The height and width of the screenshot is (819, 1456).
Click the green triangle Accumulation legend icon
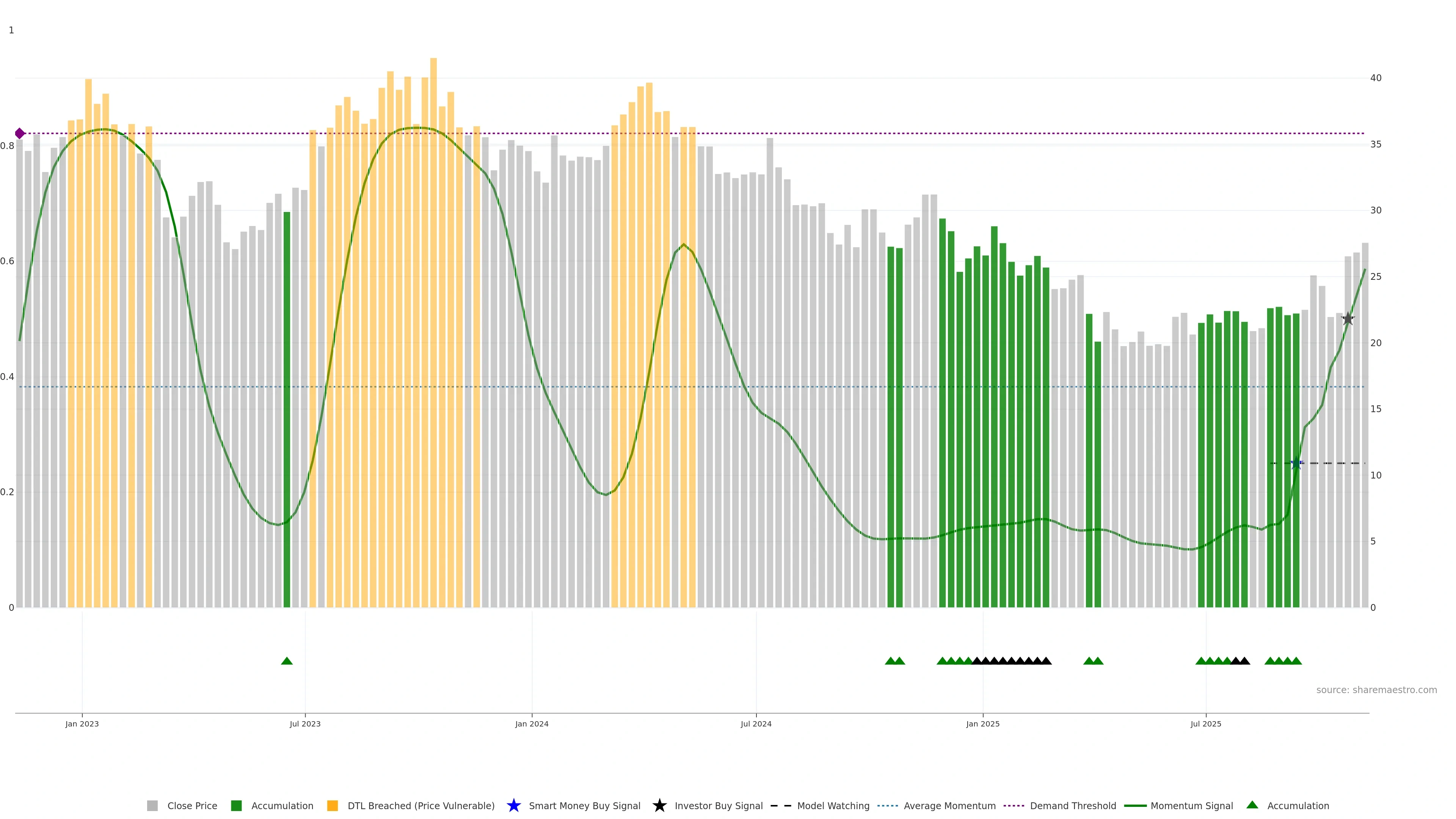(x=1252, y=805)
